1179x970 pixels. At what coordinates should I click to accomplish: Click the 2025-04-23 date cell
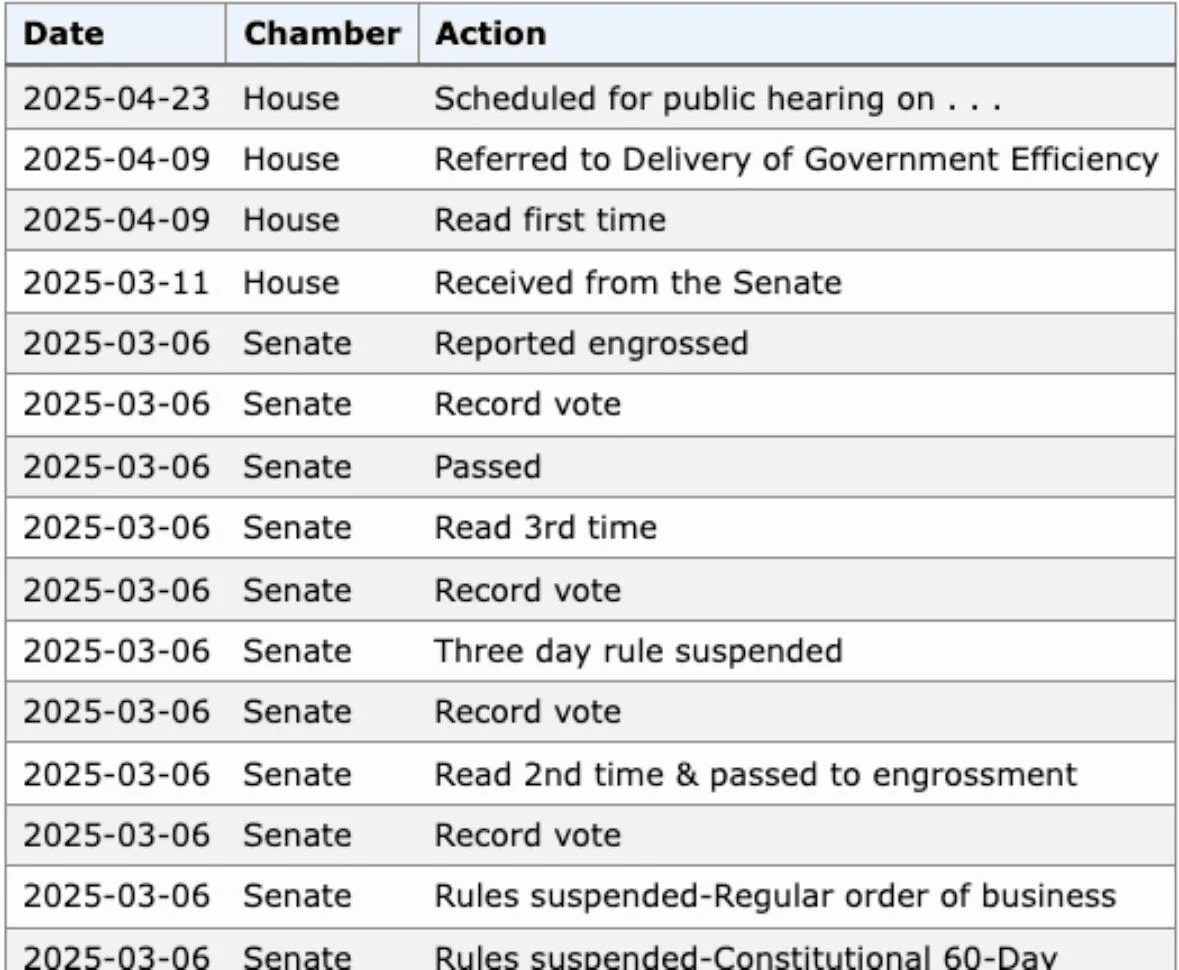[x=117, y=99]
